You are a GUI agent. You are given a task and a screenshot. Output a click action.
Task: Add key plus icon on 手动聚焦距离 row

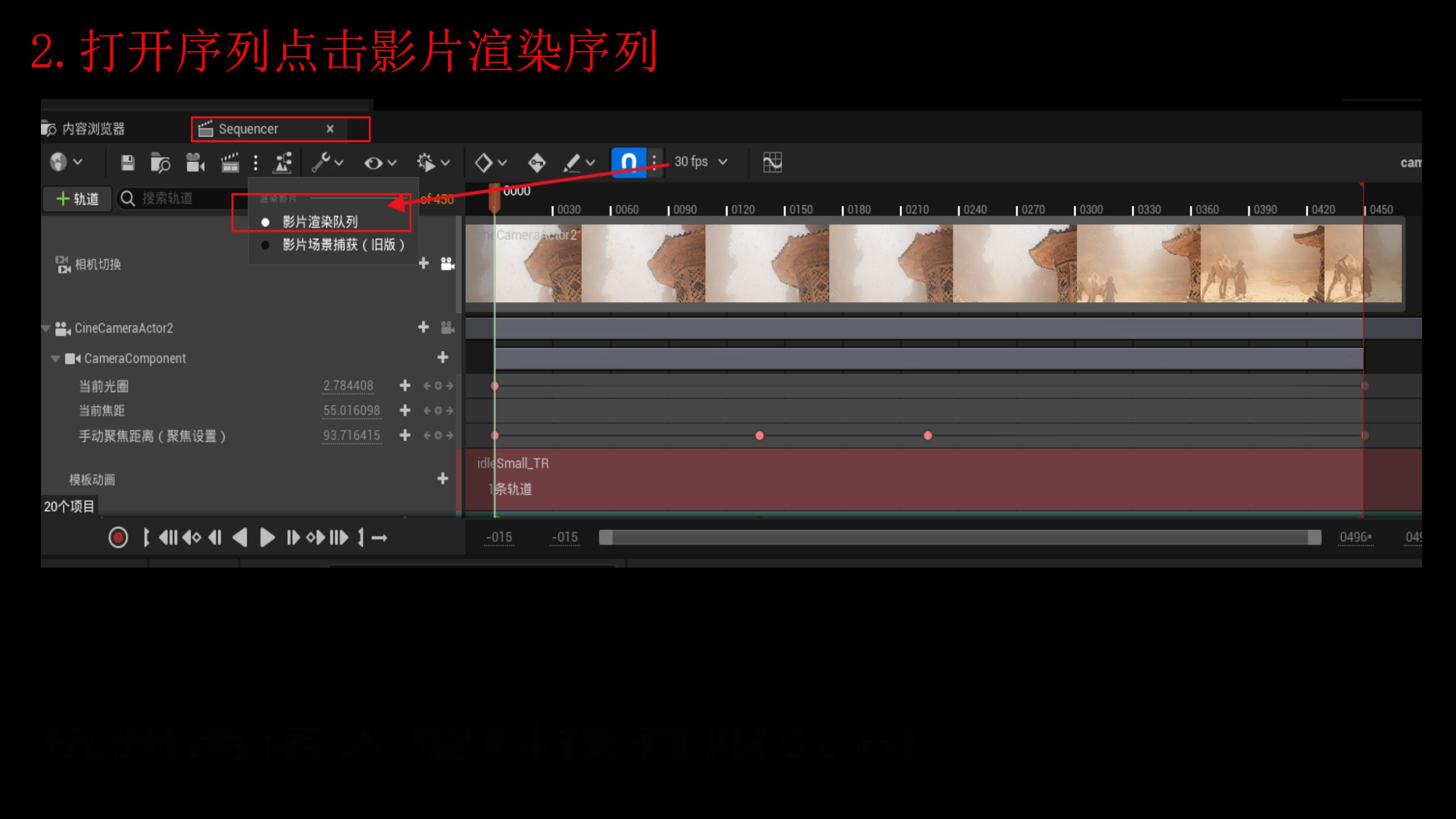coord(405,435)
